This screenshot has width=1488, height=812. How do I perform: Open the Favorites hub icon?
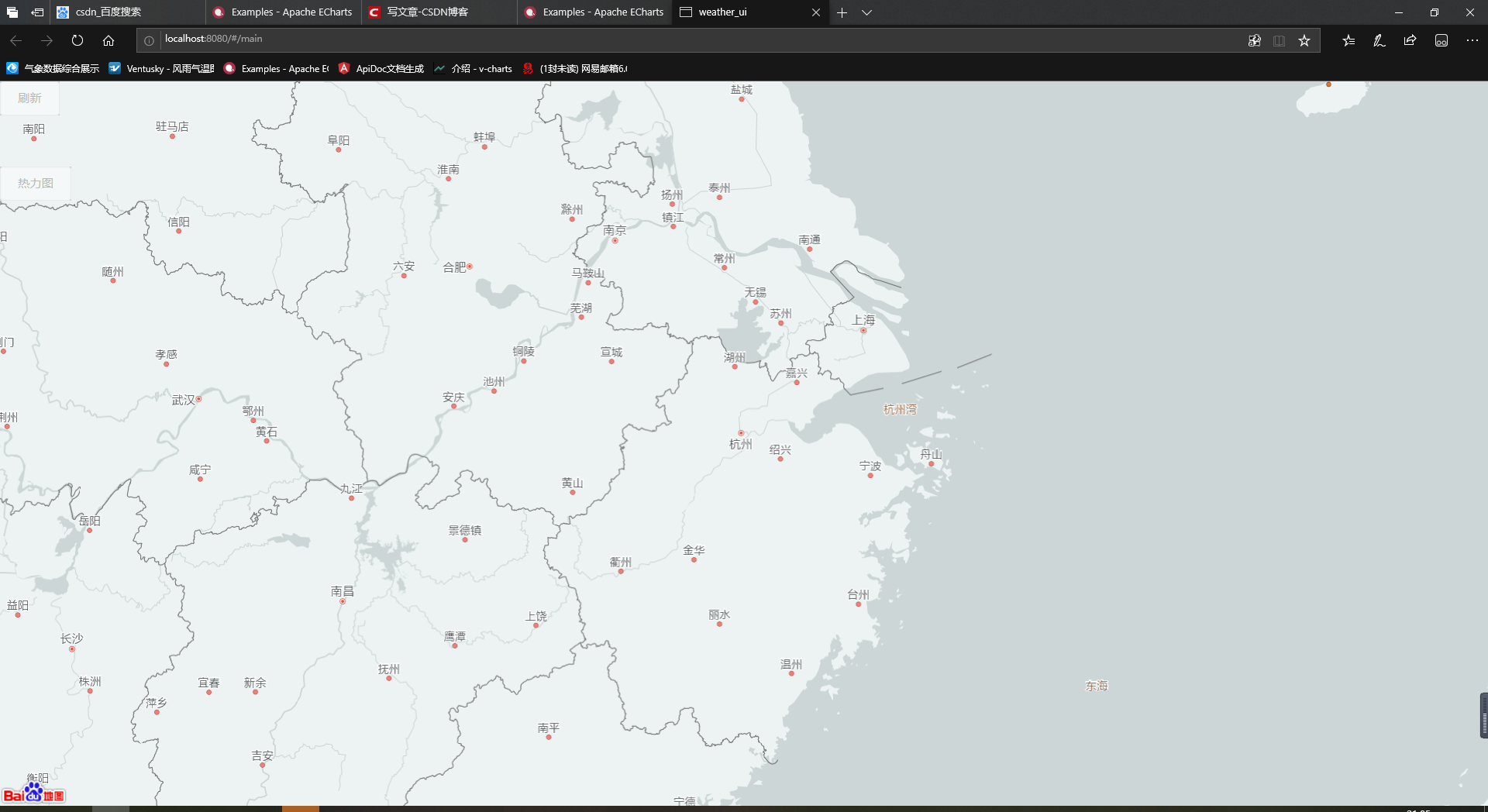pos(1348,40)
